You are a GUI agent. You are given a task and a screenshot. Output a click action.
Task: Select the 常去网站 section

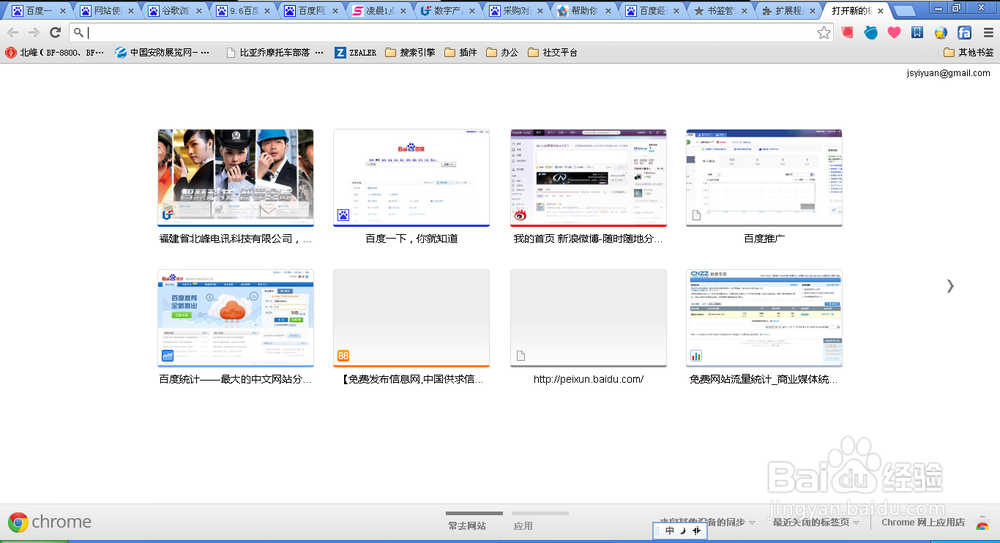click(x=467, y=526)
